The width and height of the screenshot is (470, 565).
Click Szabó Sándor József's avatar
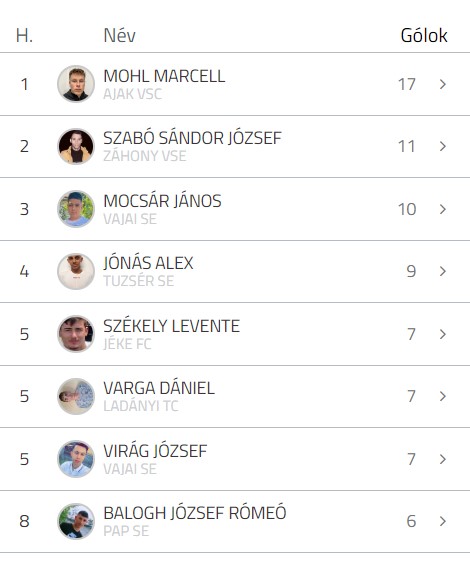76,146
